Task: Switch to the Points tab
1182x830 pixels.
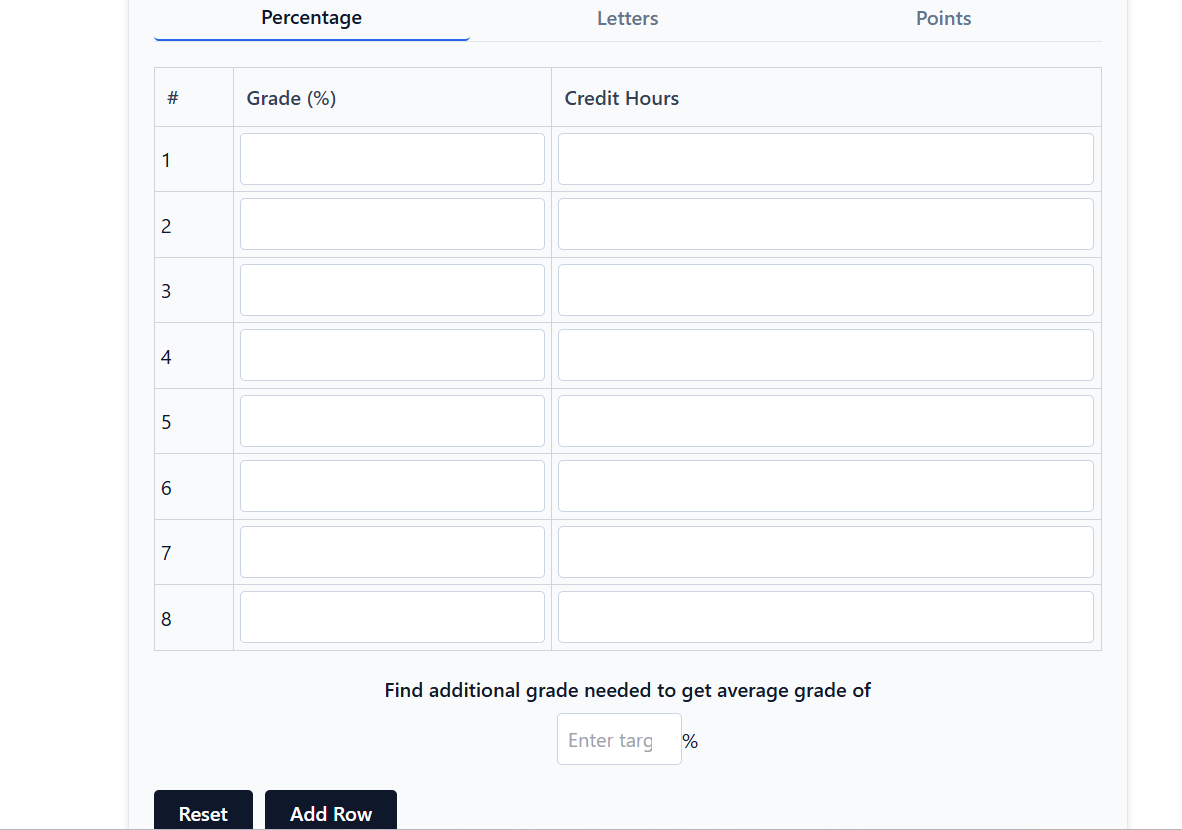Action: coord(943,19)
